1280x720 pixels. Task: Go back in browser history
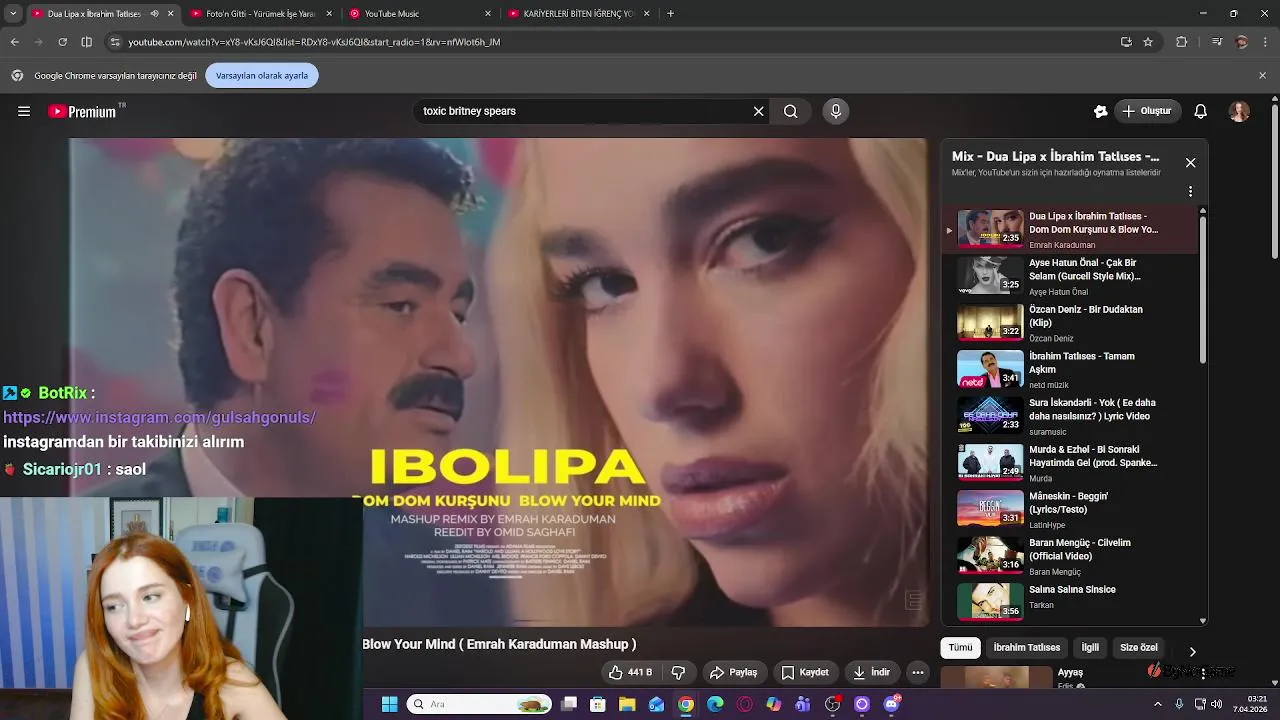14,42
